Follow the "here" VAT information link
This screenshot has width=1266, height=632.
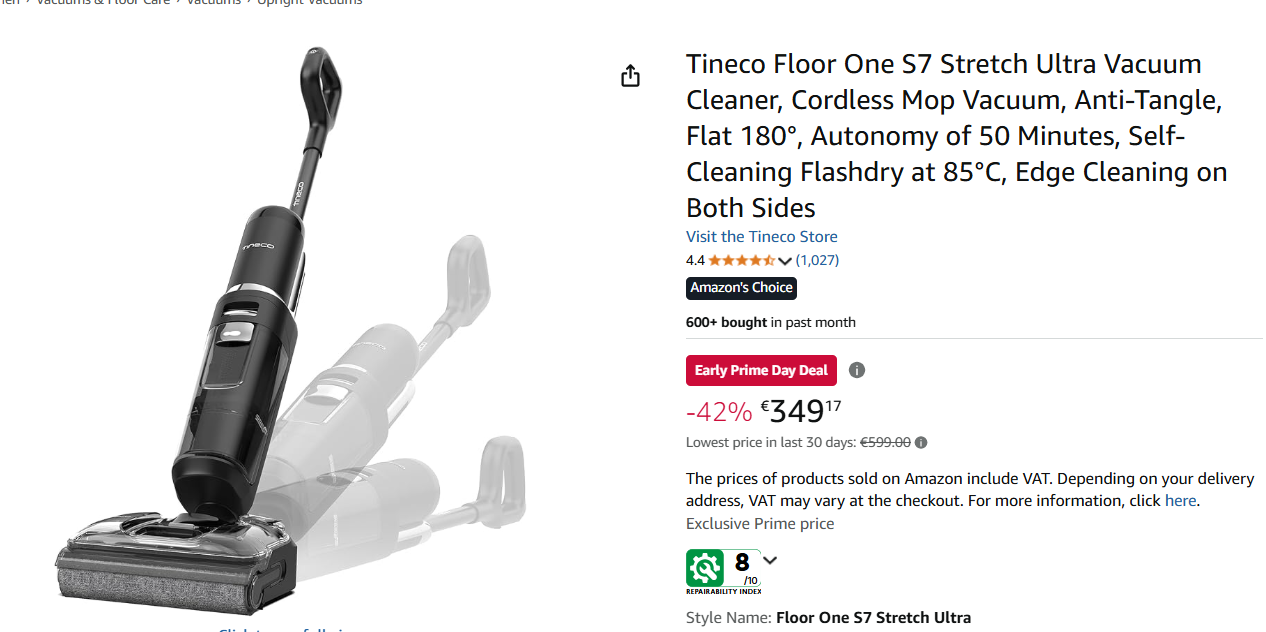pos(1180,501)
